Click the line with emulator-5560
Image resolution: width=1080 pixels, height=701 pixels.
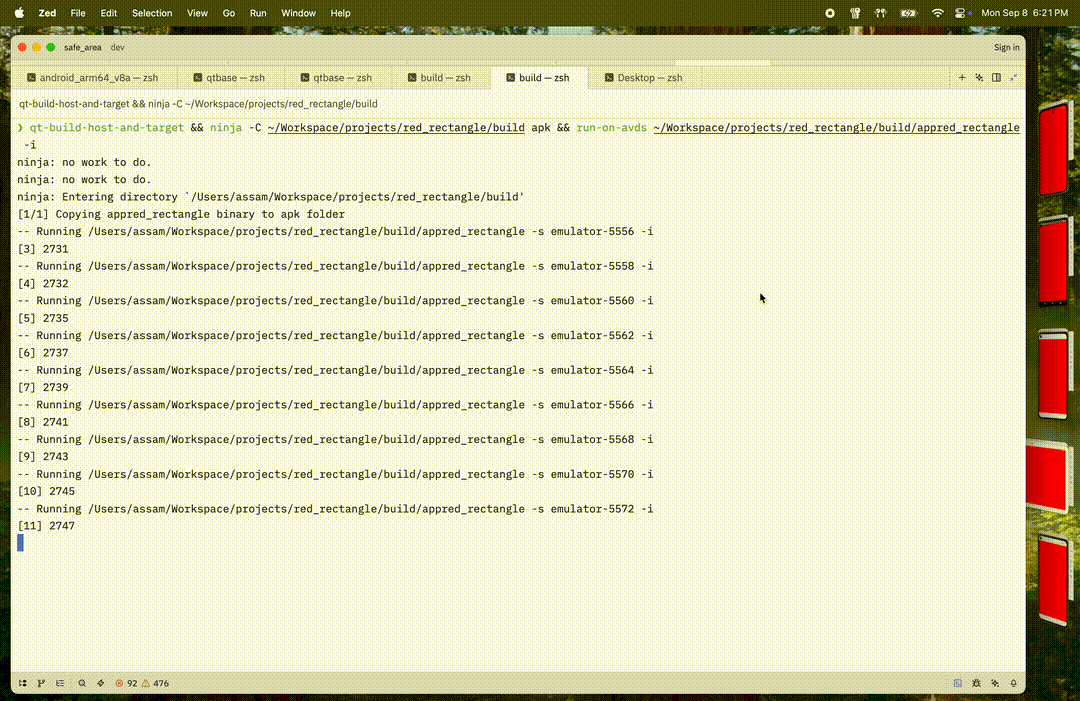[x=335, y=300]
